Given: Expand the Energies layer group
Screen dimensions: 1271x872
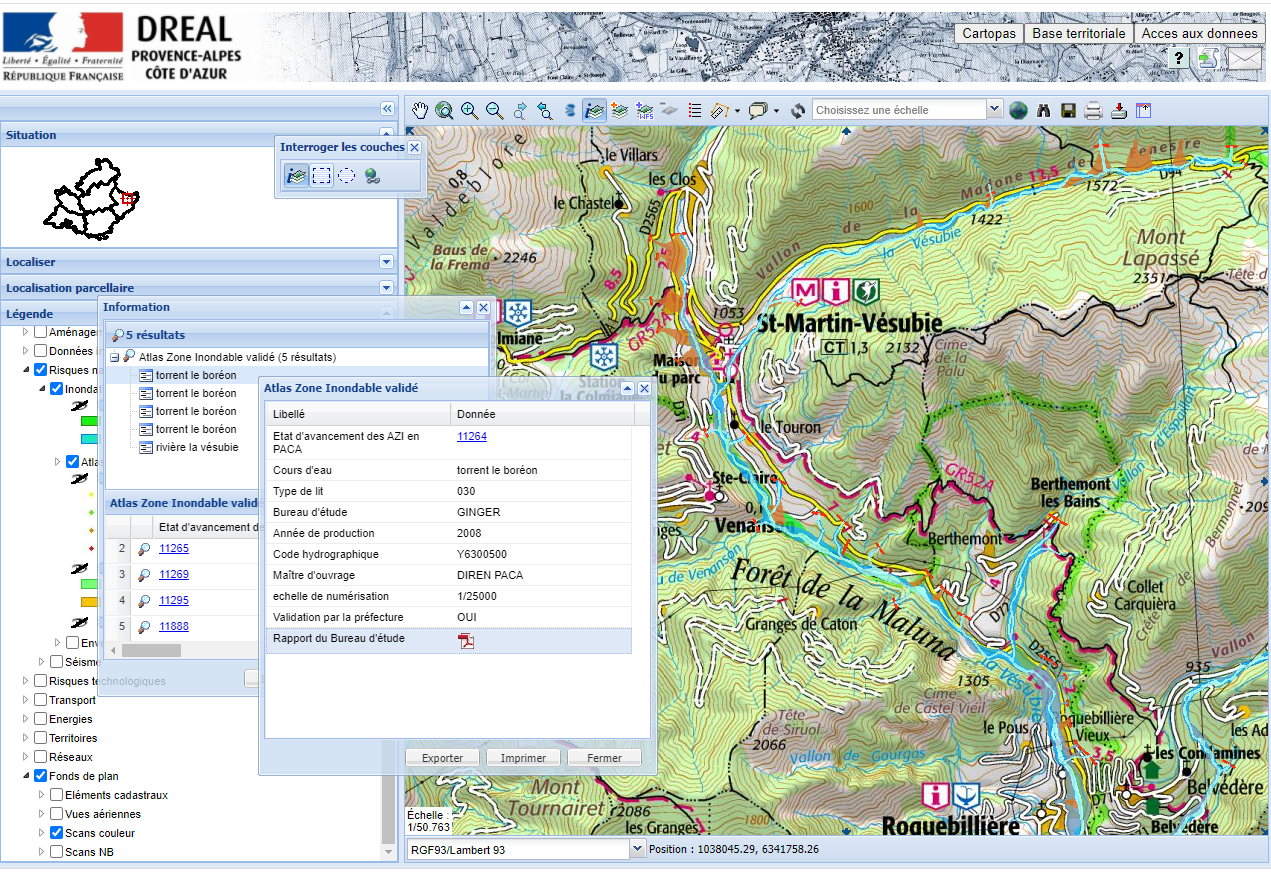Looking at the screenshot, I should [x=27, y=719].
